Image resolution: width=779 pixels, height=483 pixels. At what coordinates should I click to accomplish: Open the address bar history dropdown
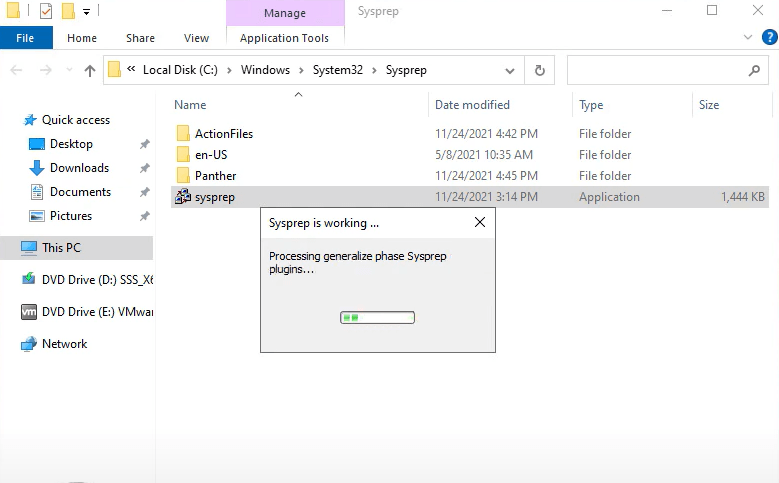(510, 71)
